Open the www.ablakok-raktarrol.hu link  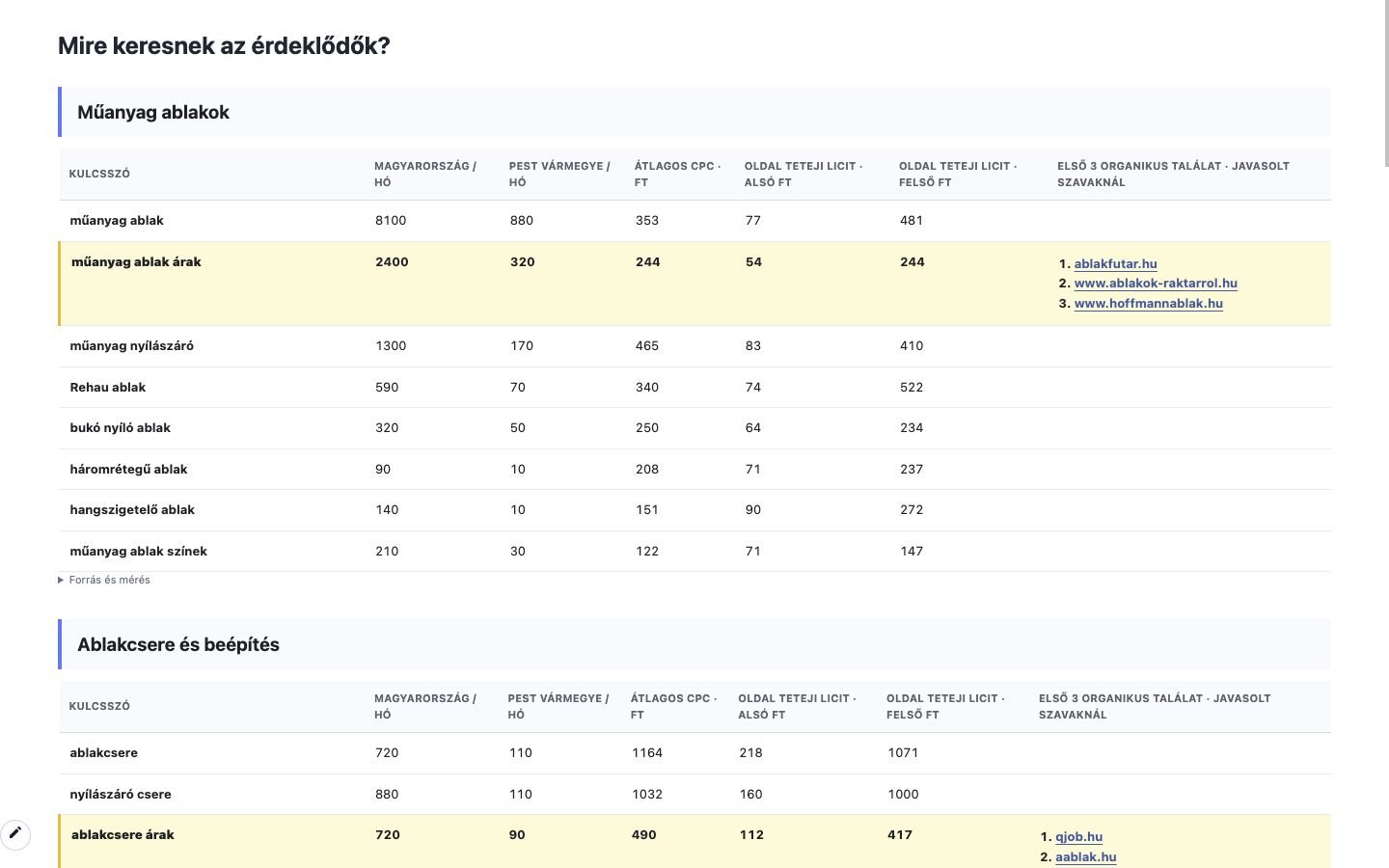pyautogui.click(x=1156, y=284)
